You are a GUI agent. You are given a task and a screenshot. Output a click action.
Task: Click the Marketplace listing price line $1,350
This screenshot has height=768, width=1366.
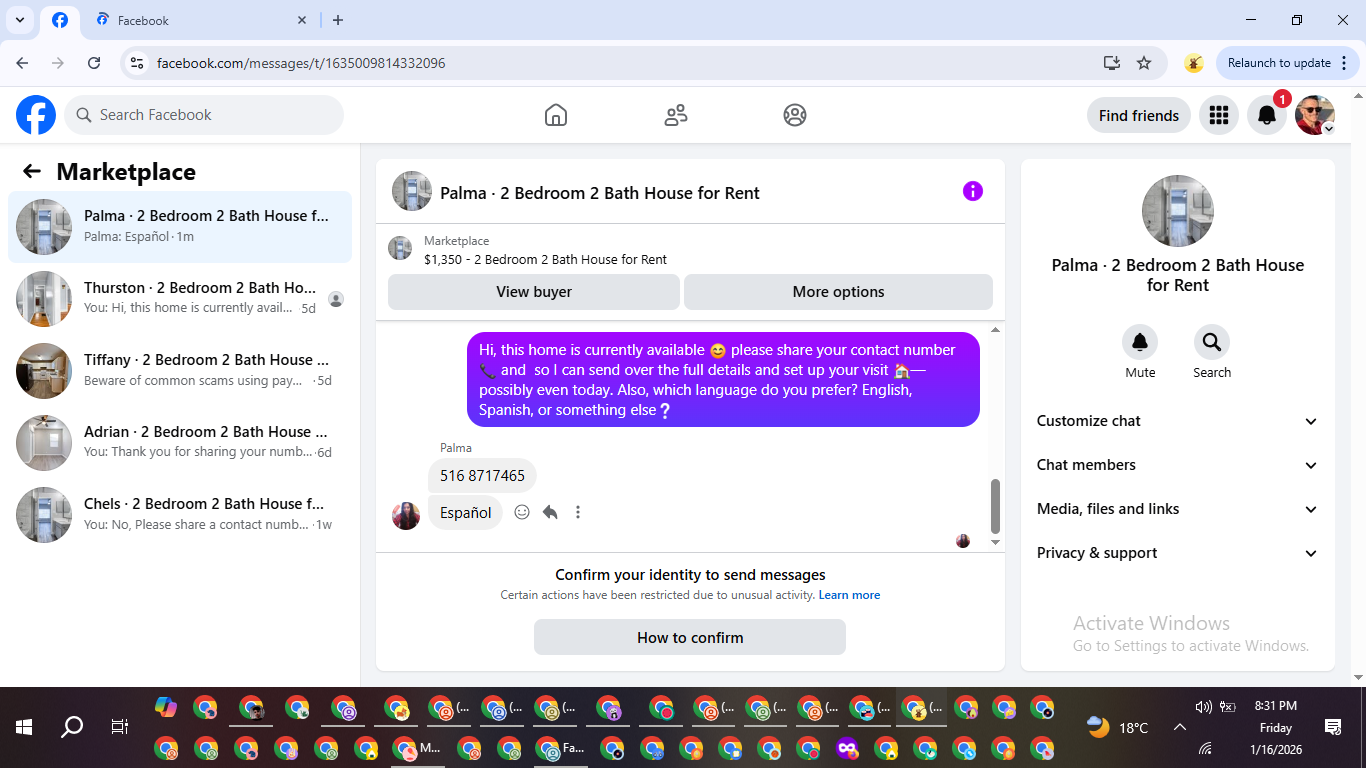point(545,259)
